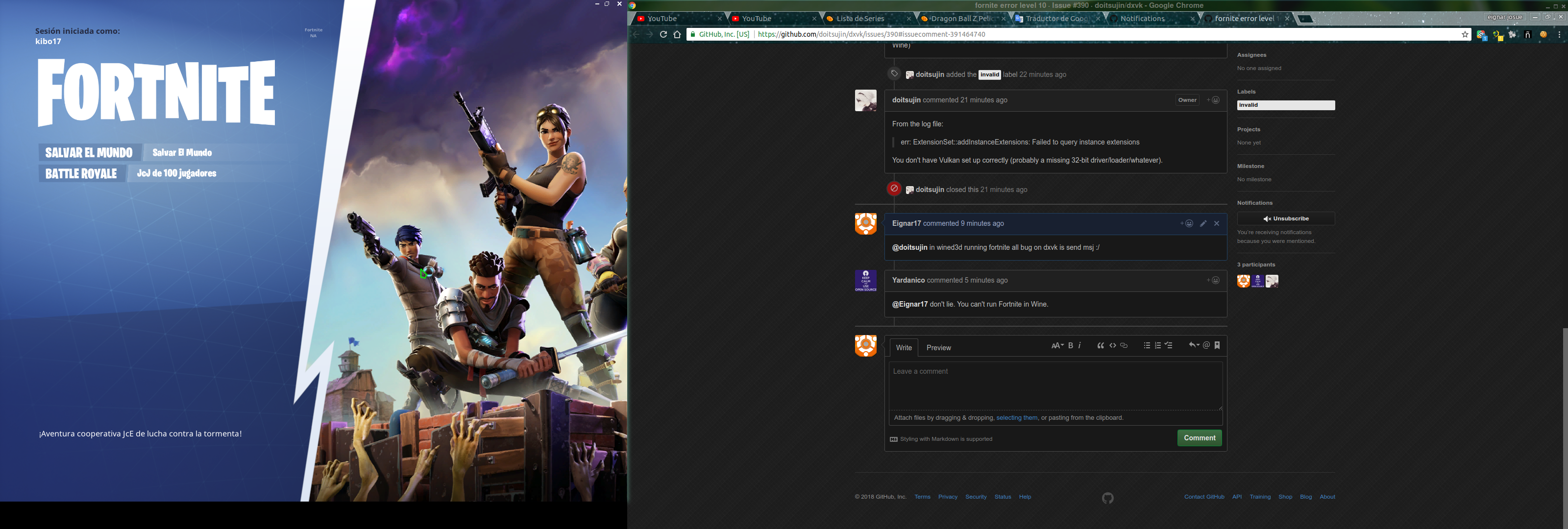Click the GitHub page vertical scrollbar thumb
Viewport: 1568px width, 529px height.
[x=1565, y=429]
